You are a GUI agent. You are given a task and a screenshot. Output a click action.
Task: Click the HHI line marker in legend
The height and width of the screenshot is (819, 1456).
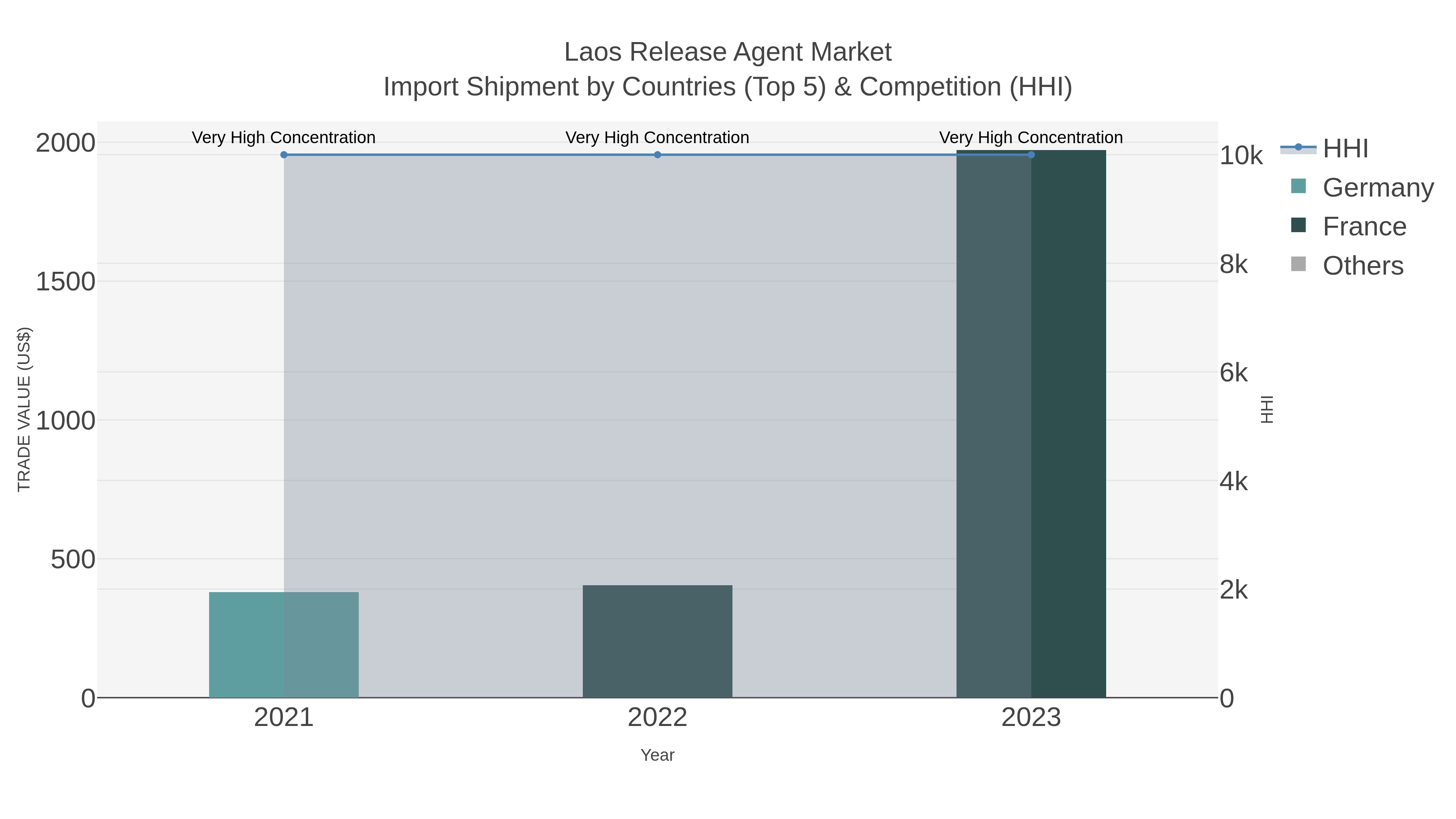pos(1298,148)
